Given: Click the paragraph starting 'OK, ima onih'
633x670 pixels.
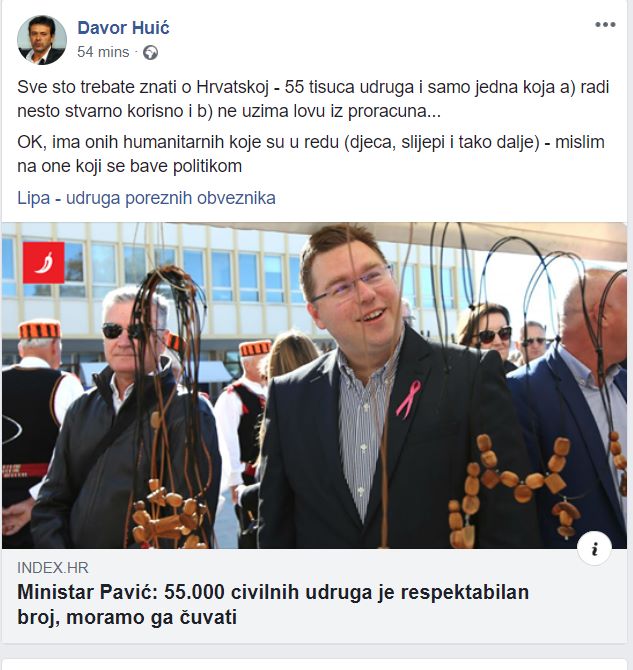Looking at the screenshot, I should (x=311, y=154).
